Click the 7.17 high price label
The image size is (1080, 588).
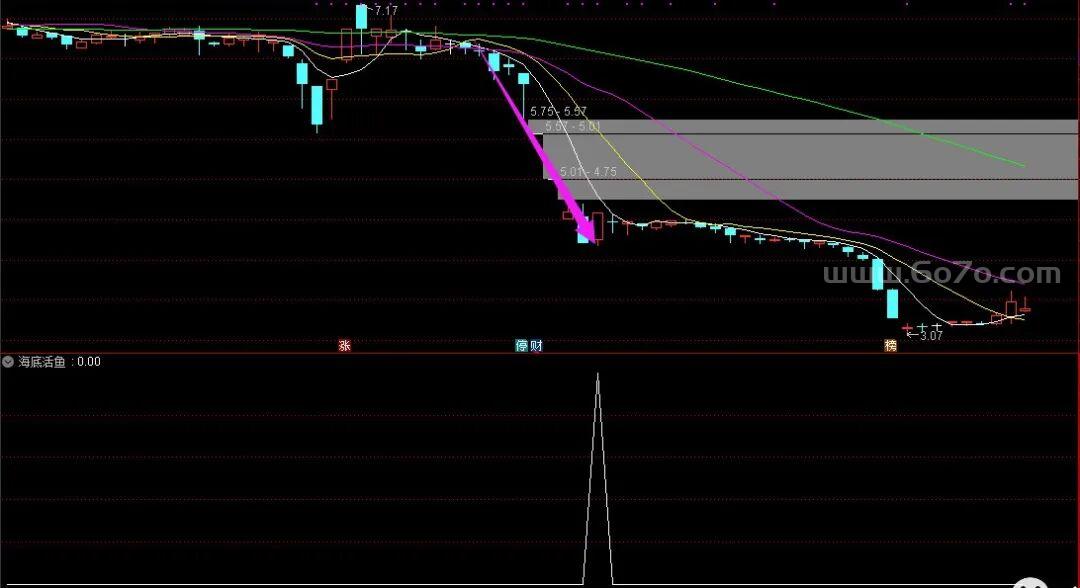(x=386, y=10)
